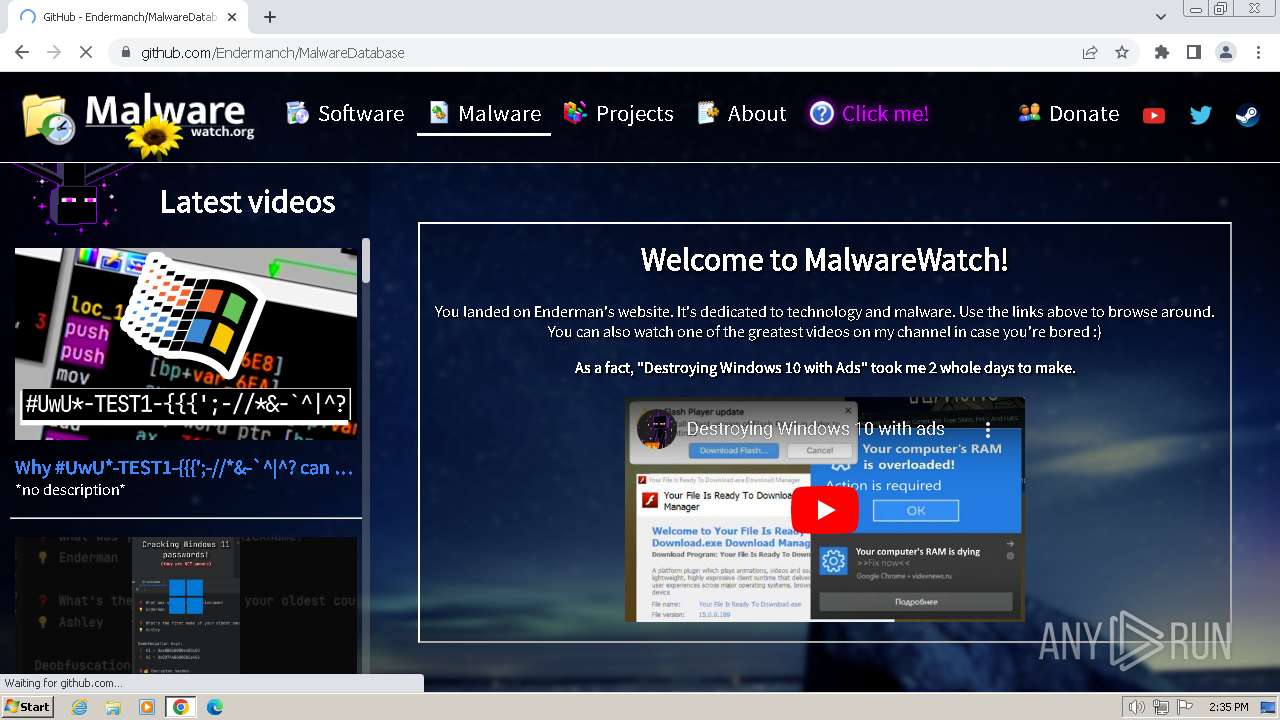
Task: Click the address bar URL field
Action: click(x=600, y=53)
